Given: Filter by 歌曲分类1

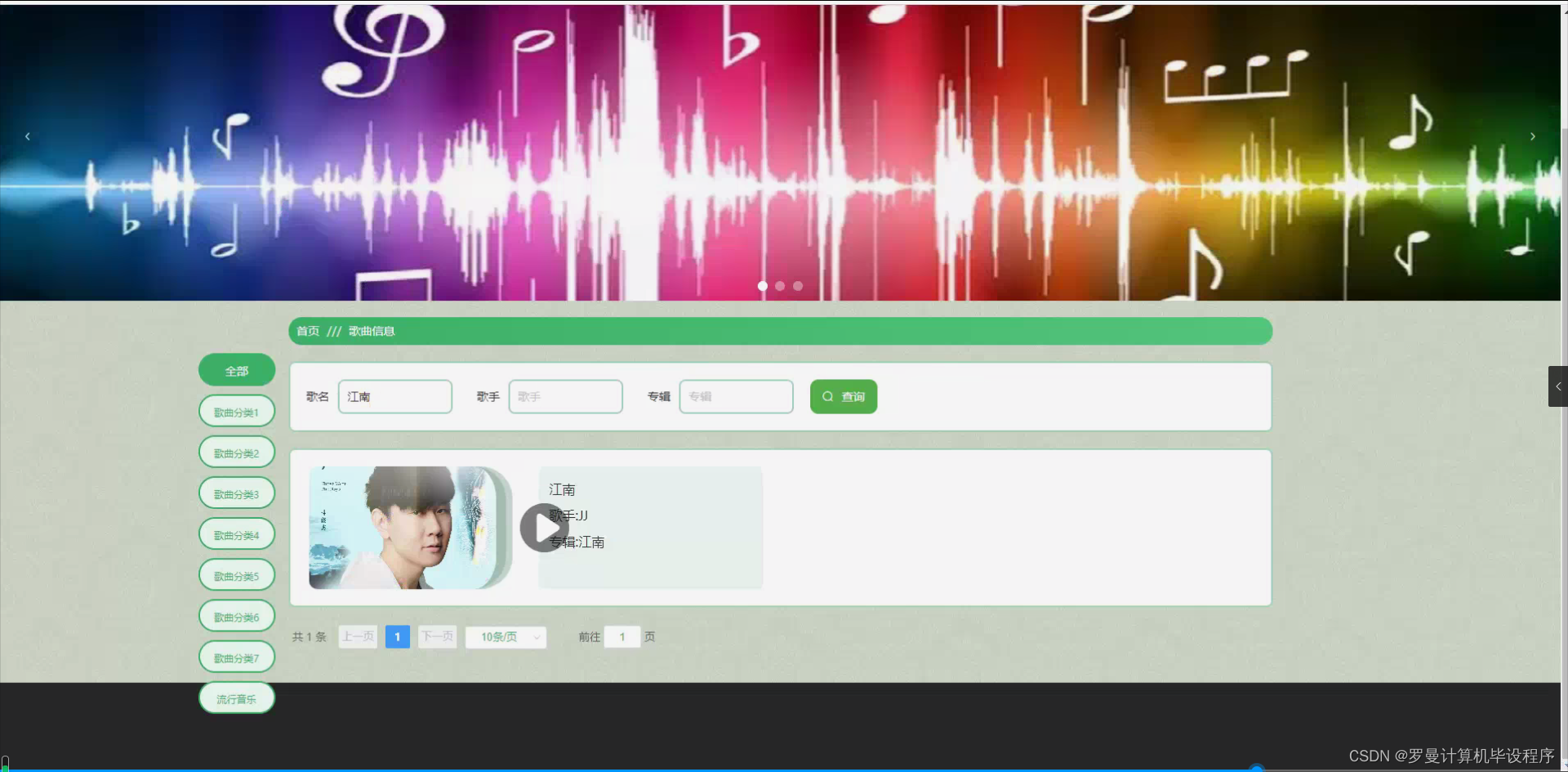Looking at the screenshot, I should click(x=237, y=412).
